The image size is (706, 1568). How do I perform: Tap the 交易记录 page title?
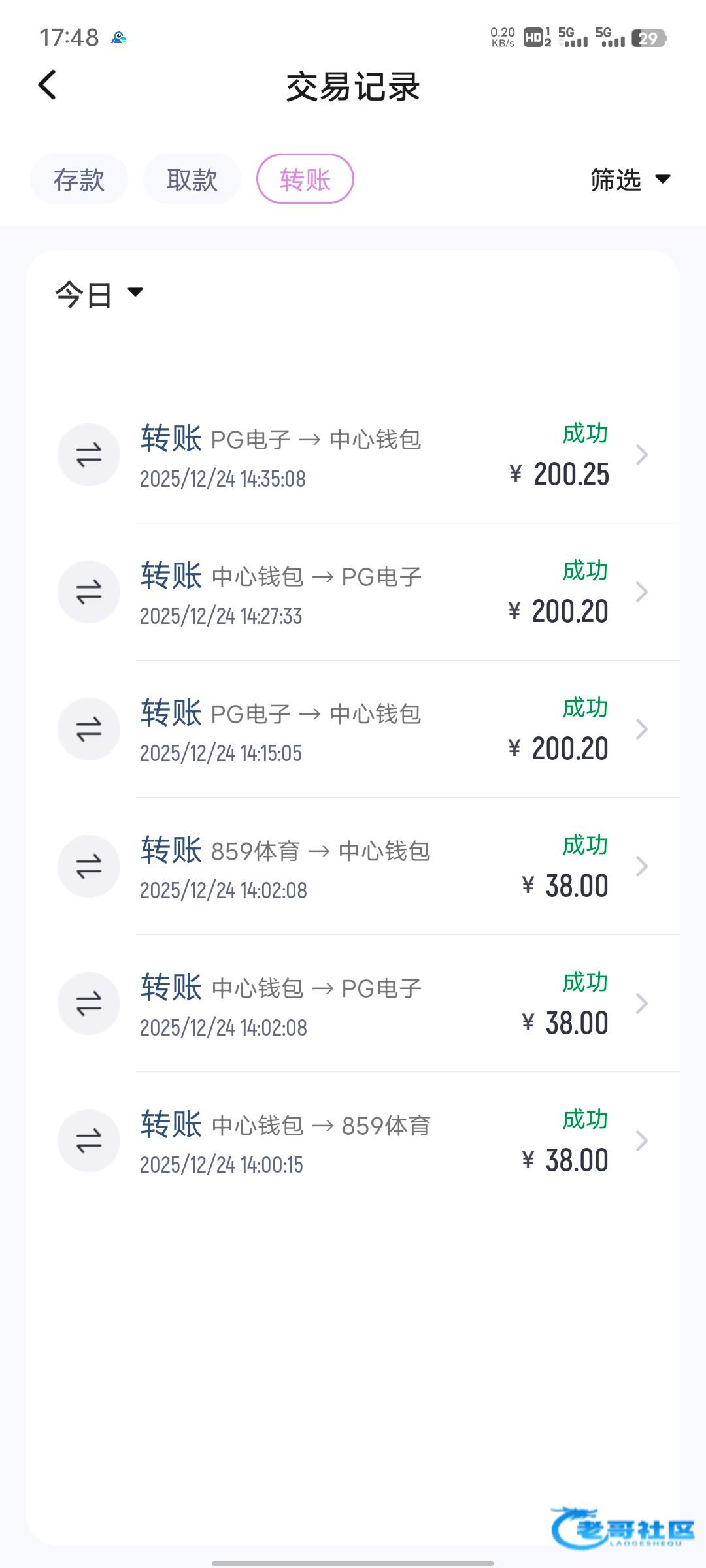(353, 86)
